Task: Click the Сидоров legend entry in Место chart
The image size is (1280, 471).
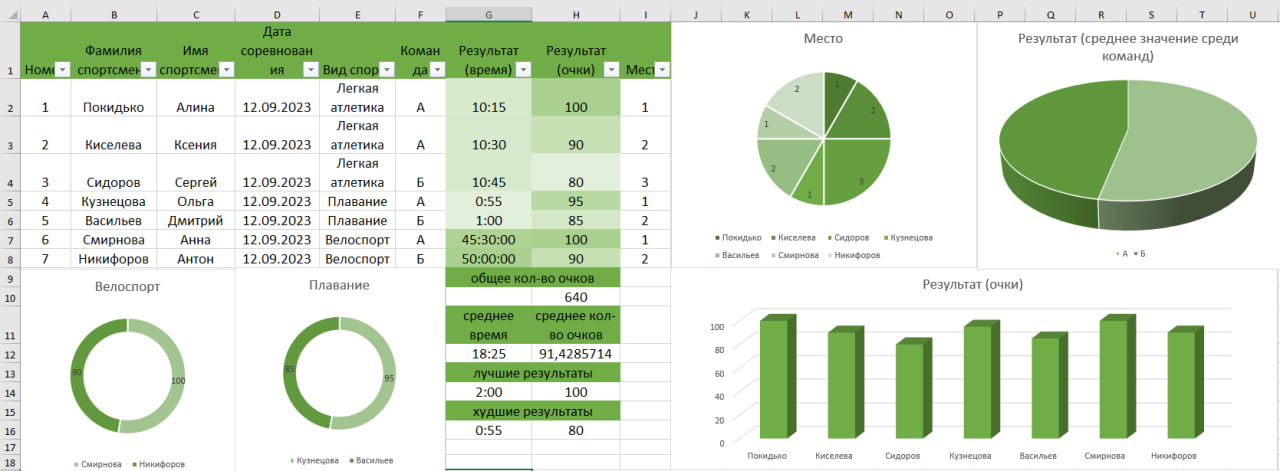Action: 852,238
